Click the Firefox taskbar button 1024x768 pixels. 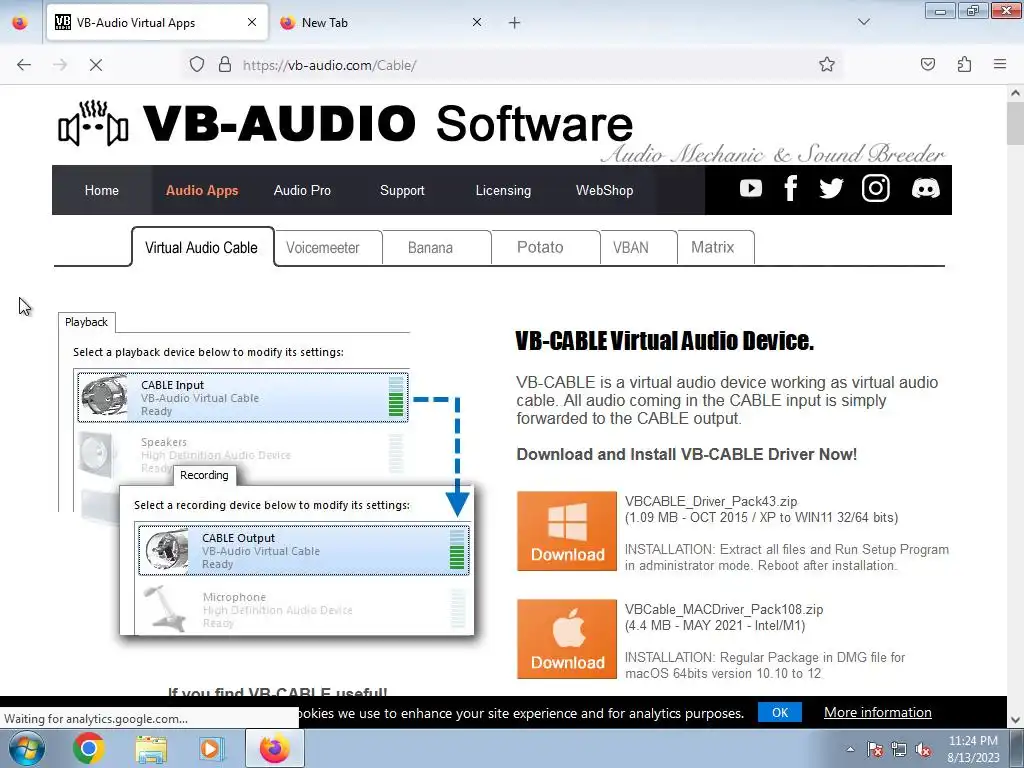click(274, 748)
